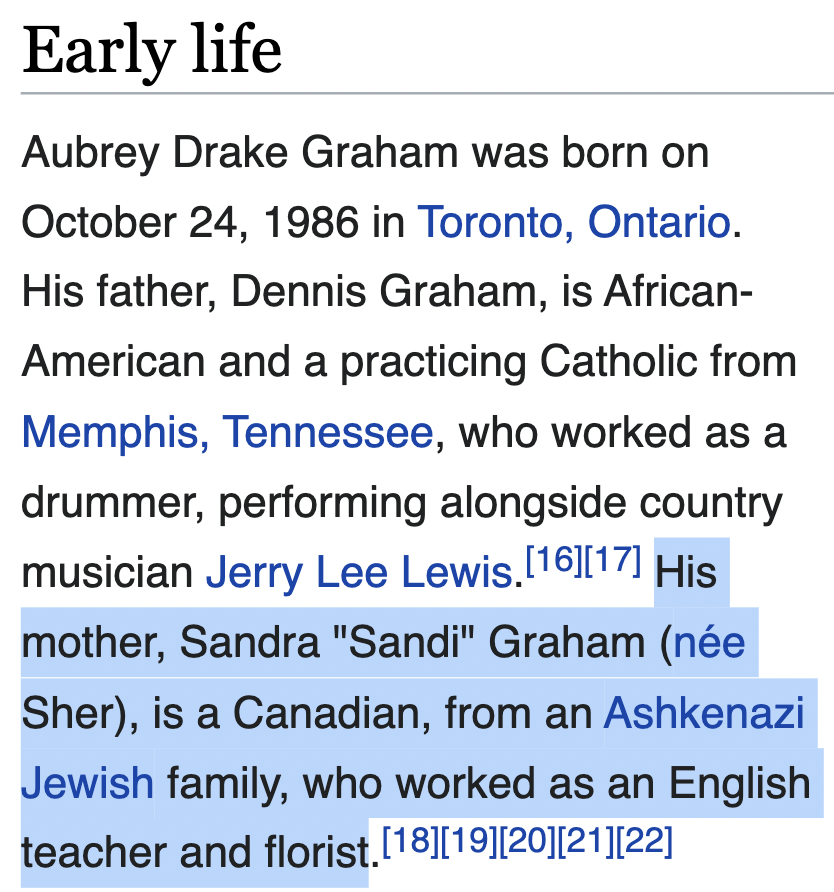Open the Ashkenazi link text
The height and width of the screenshot is (892, 834).
(704, 713)
